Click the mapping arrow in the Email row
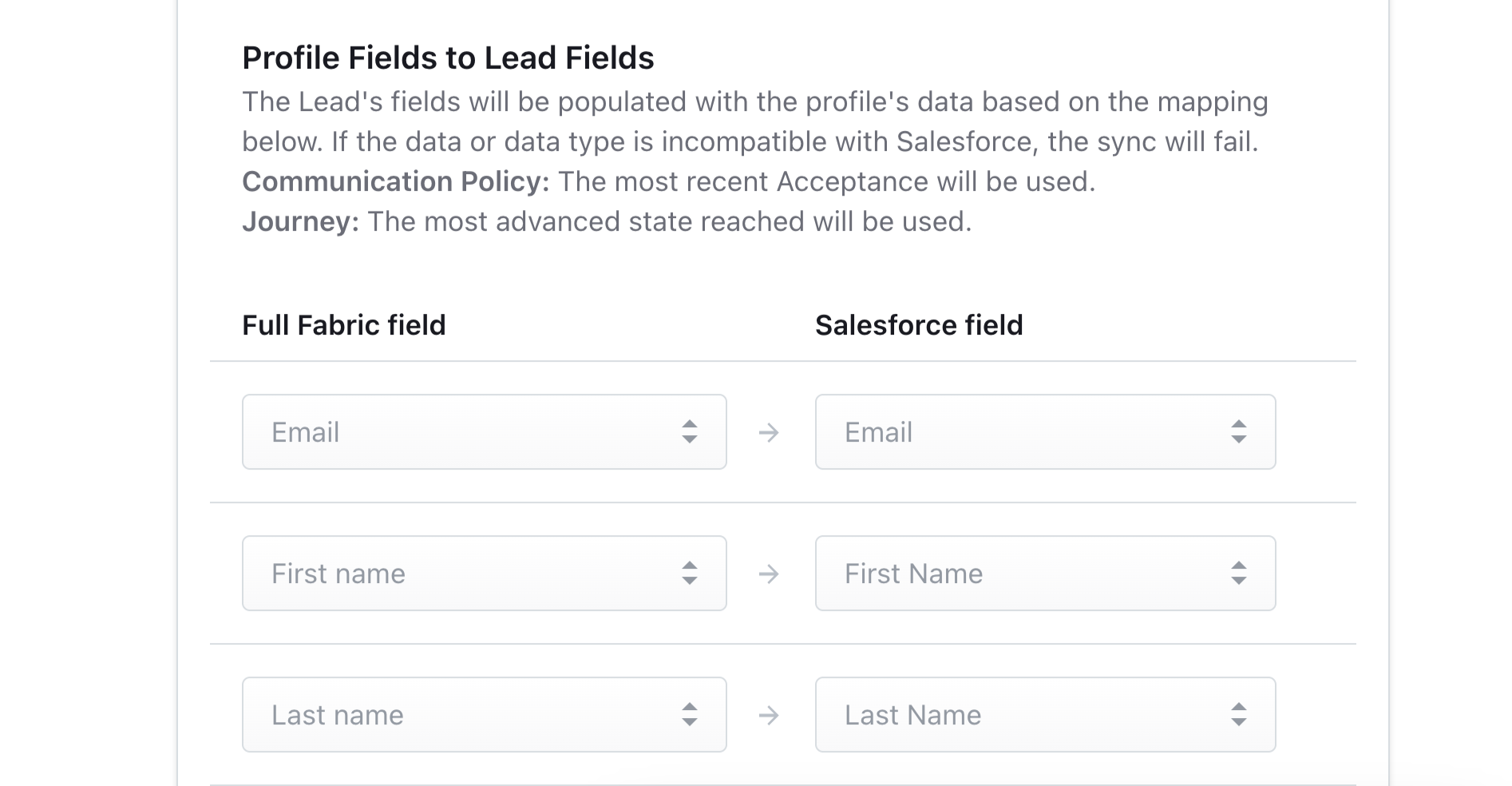Viewport: 1512px width, 786px height. pos(769,433)
